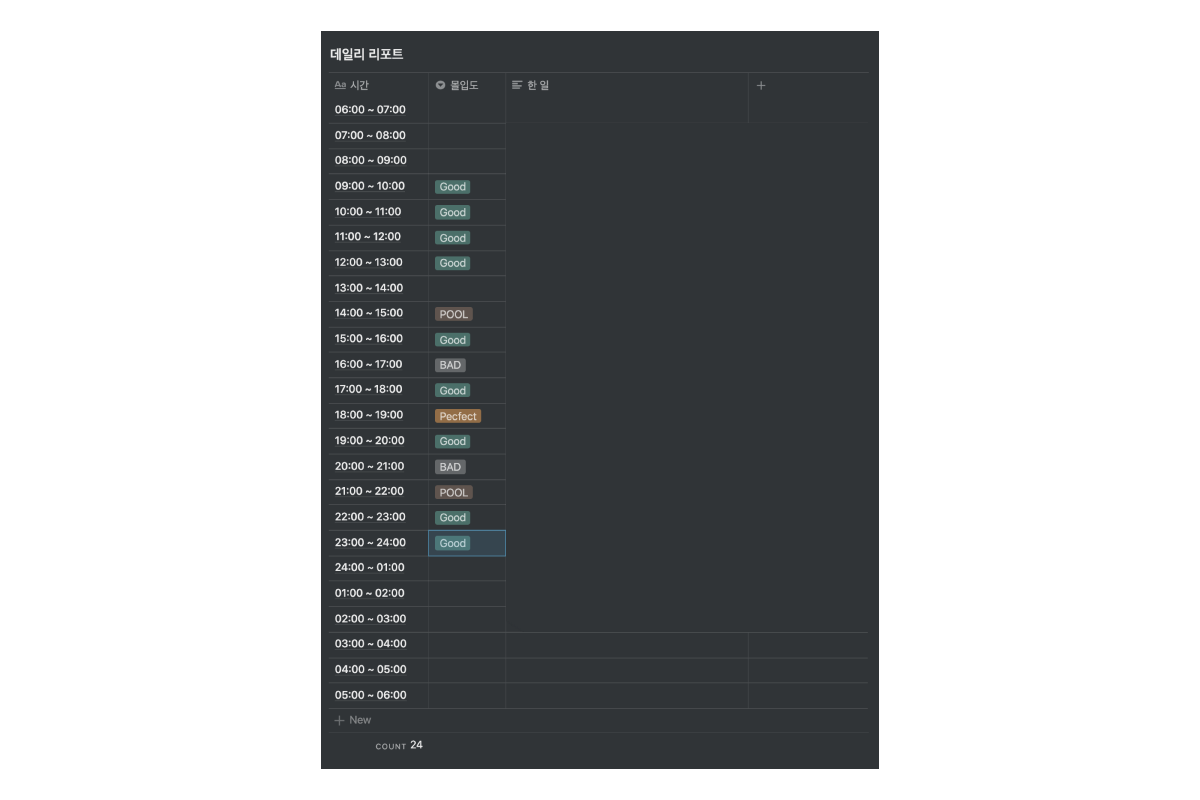The height and width of the screenshot is (800, 1200).
Task: Click the text icon beside 한 일
Action: (x=517, y=86)
